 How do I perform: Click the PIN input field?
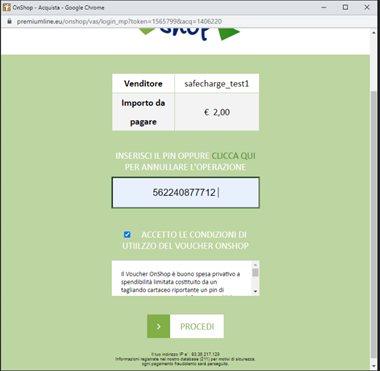click(185, 193)
